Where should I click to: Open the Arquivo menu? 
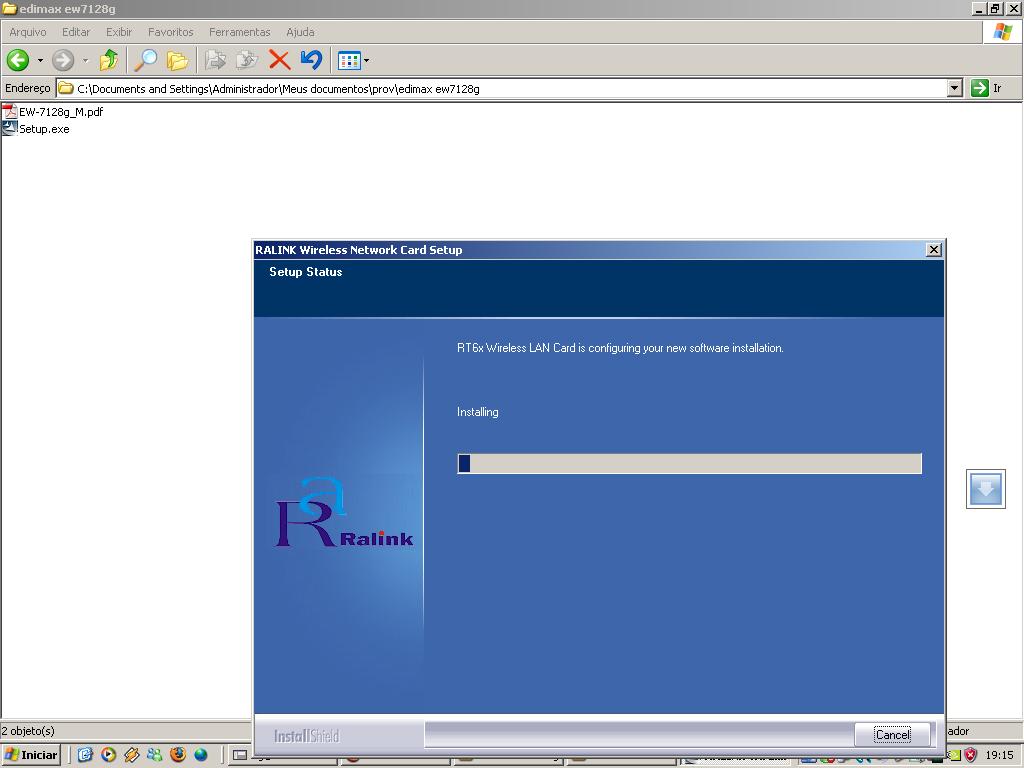tap(27, 32)
